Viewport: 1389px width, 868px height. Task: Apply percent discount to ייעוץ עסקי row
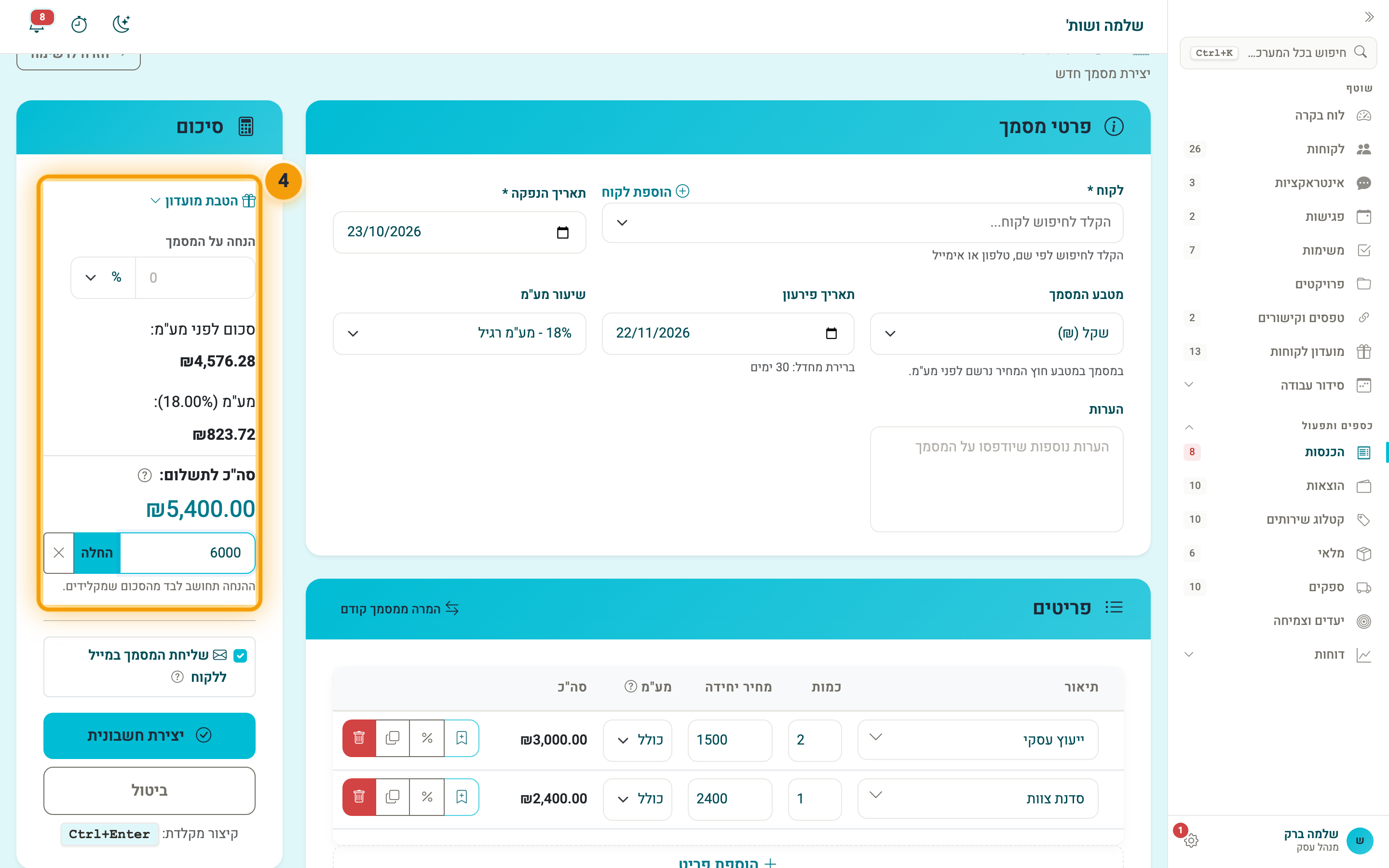pos(427,738)
